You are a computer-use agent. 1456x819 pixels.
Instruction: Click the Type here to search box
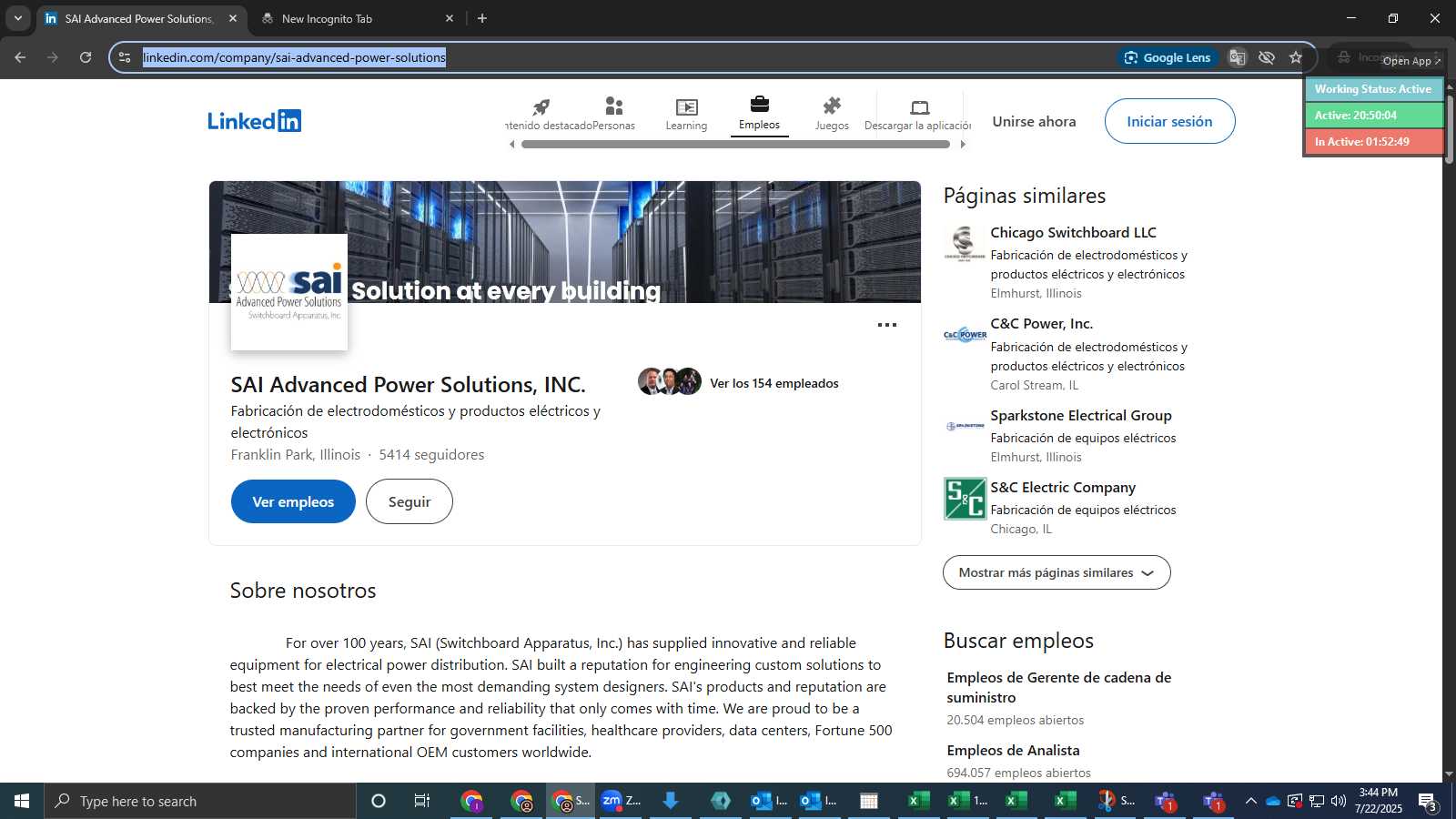click(200, 801)
